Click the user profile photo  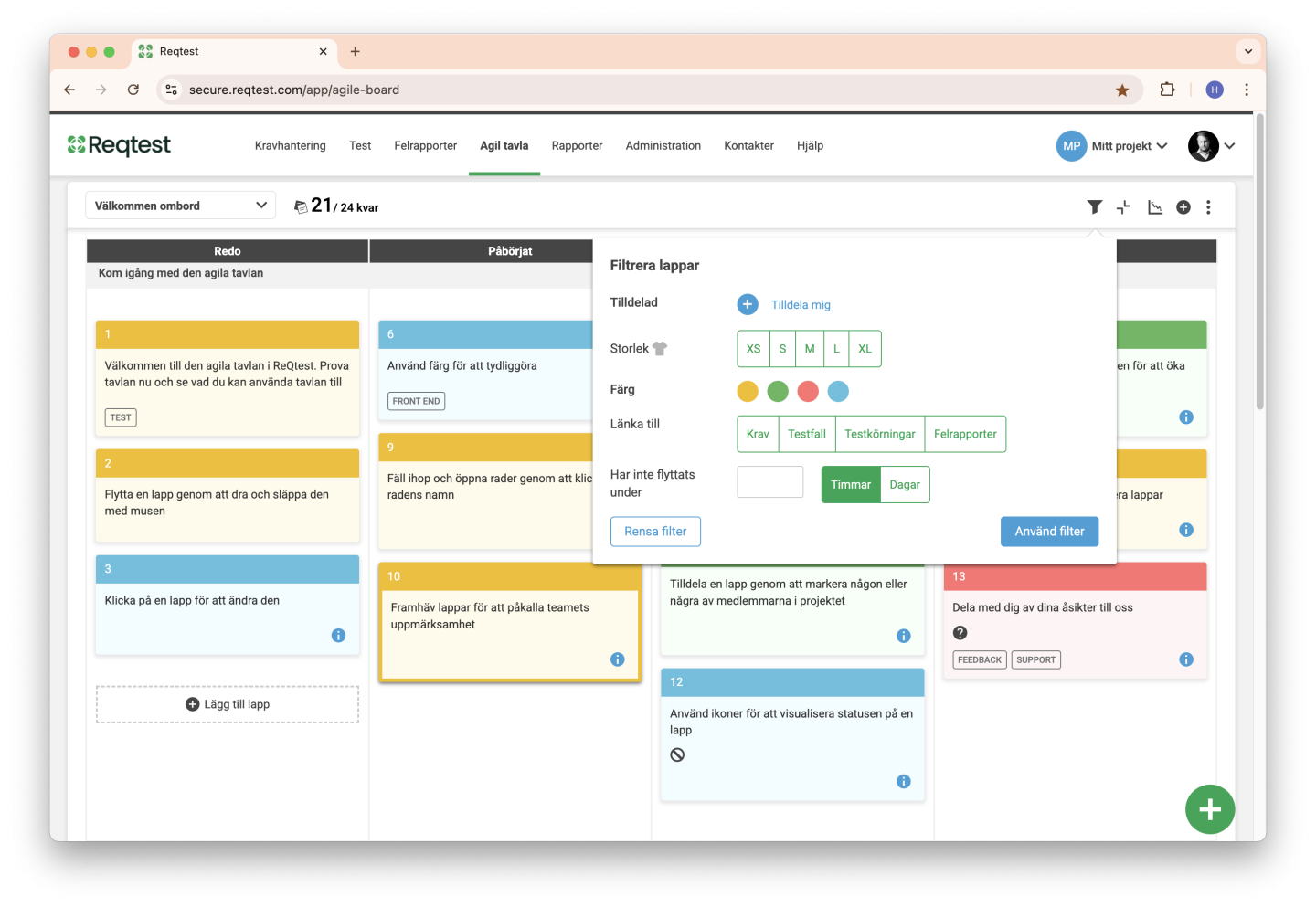click(x=1204, y=146)
